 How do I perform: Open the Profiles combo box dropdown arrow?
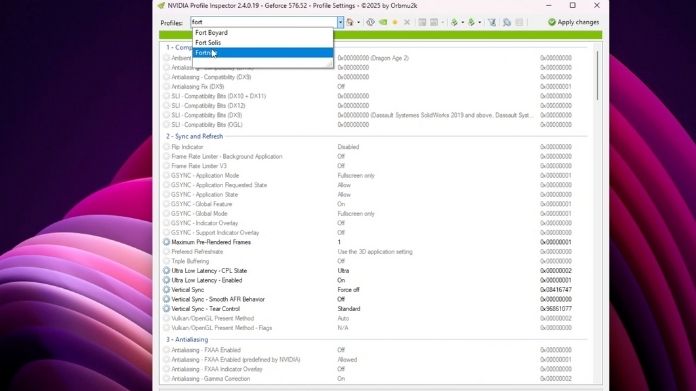[x=340, y=22]
